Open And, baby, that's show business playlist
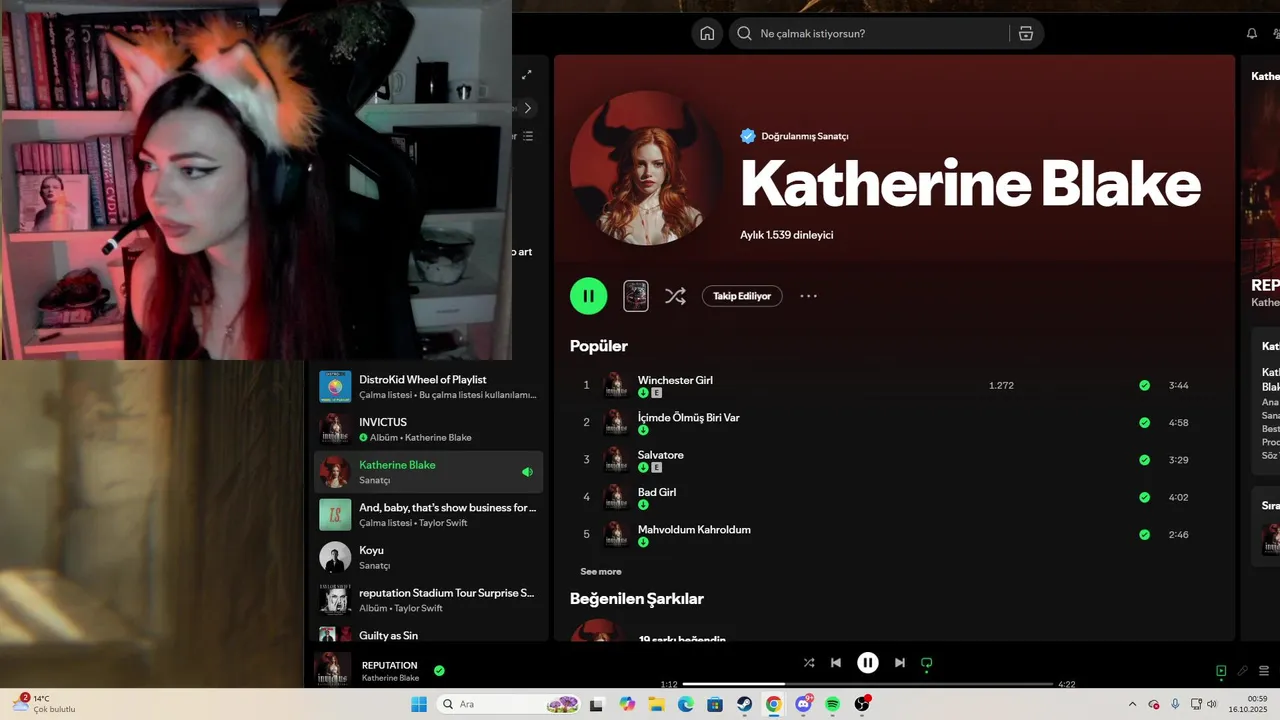Viewport: 1280px width, 720px height. (x=428, y=514)
